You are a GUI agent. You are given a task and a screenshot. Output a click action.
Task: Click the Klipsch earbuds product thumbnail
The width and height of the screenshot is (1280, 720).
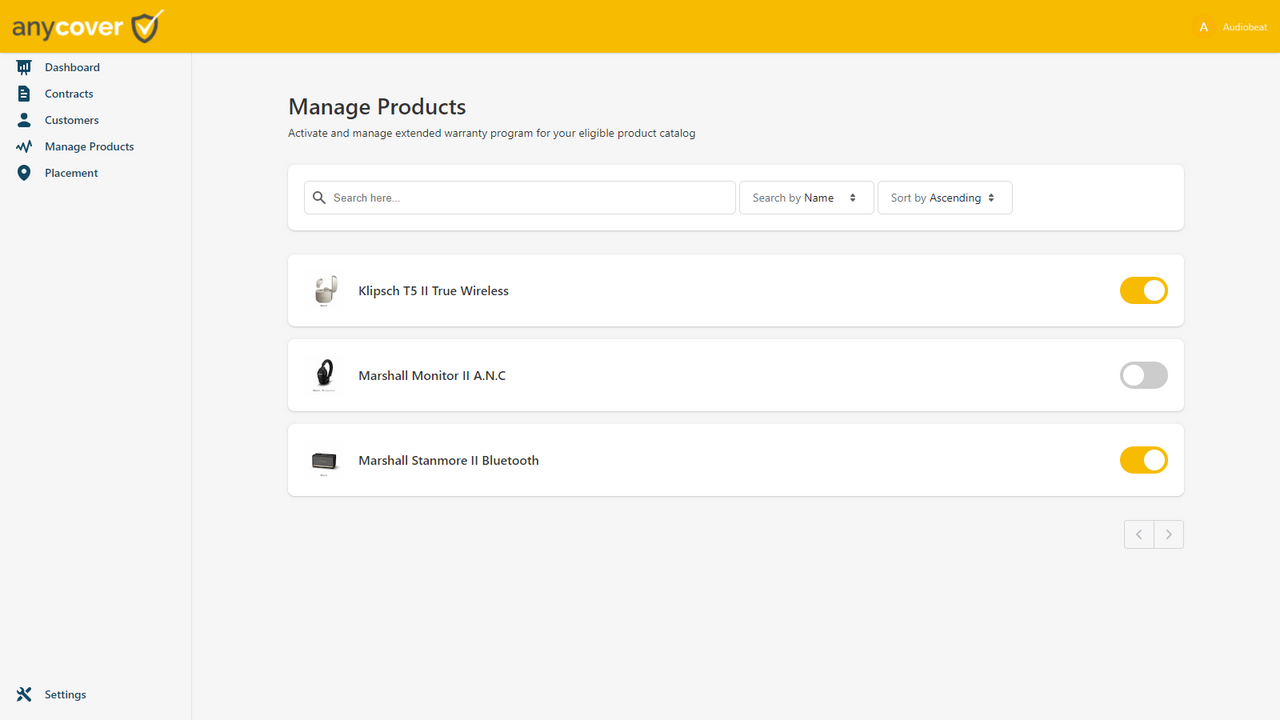point(324,290)
